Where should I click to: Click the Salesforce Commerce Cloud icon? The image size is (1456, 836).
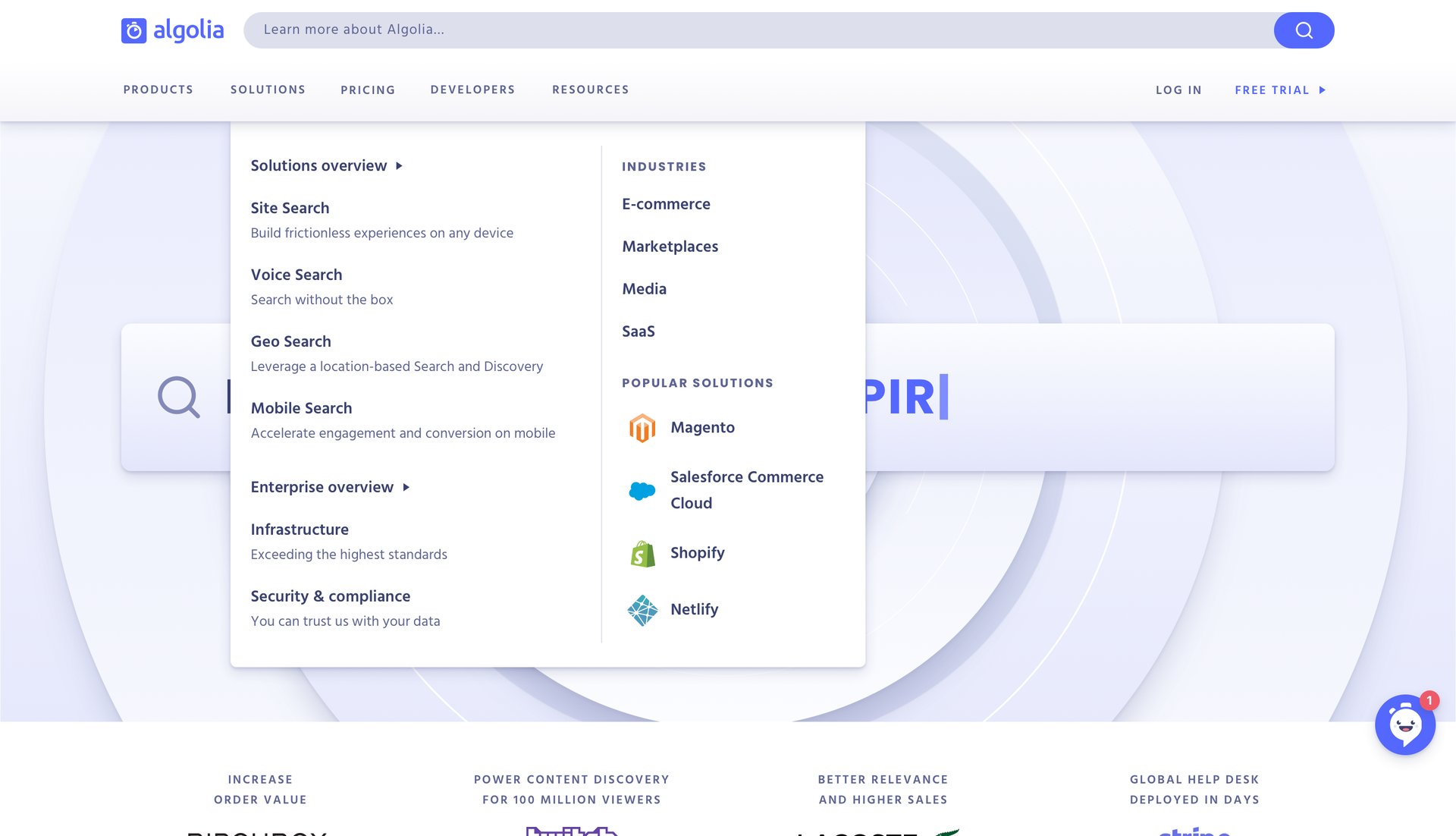pos(642,490)
